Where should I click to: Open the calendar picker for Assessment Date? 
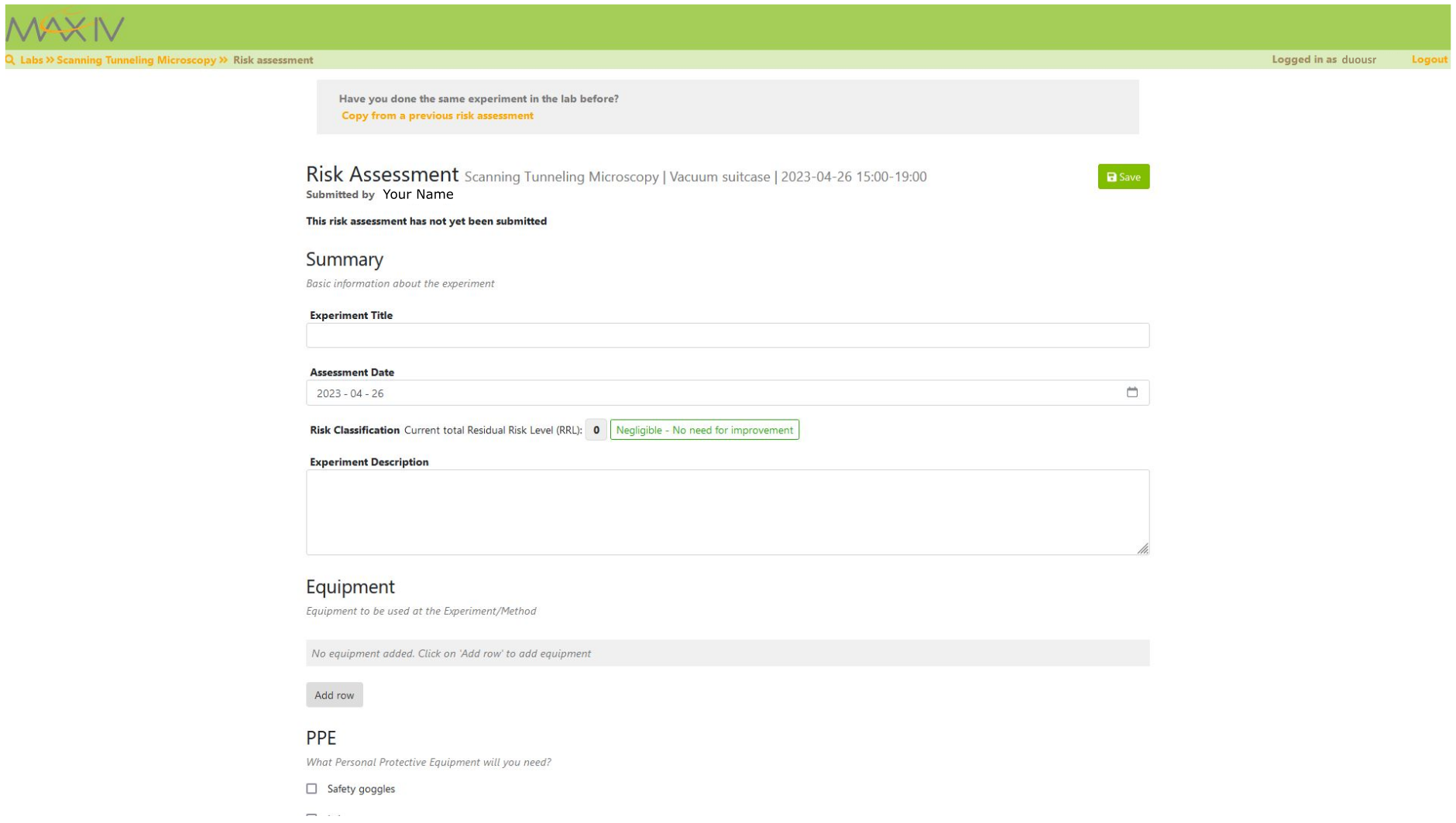[1131, 393]
